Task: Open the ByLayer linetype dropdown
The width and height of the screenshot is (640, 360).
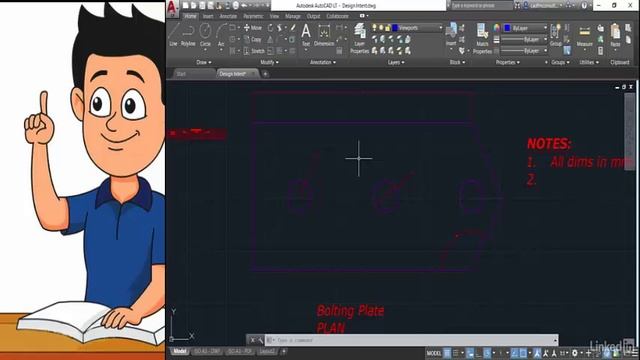Action: pyautogui.click(x=545, y=51)
